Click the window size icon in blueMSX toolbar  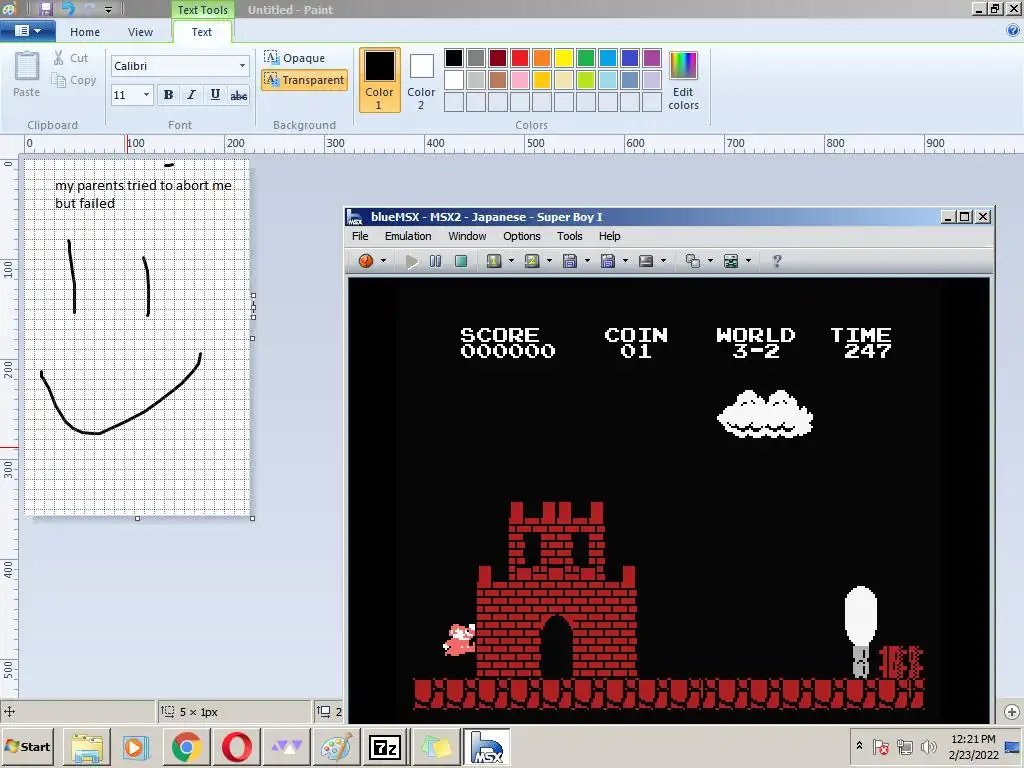tap(693, 261)
